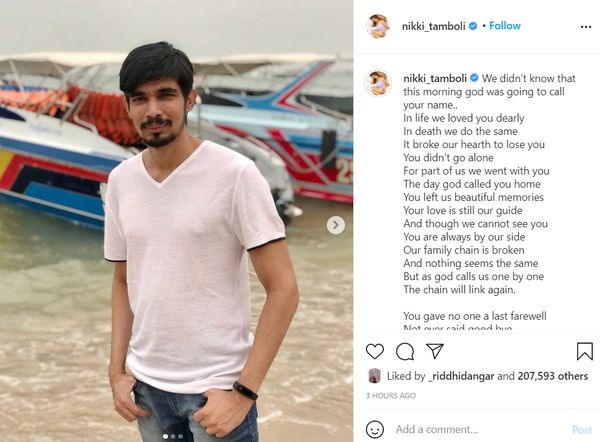The height and width of the screenshot is (442, 600).
Task: Open comments via speech bubble icon
Action: pos(405,351)
